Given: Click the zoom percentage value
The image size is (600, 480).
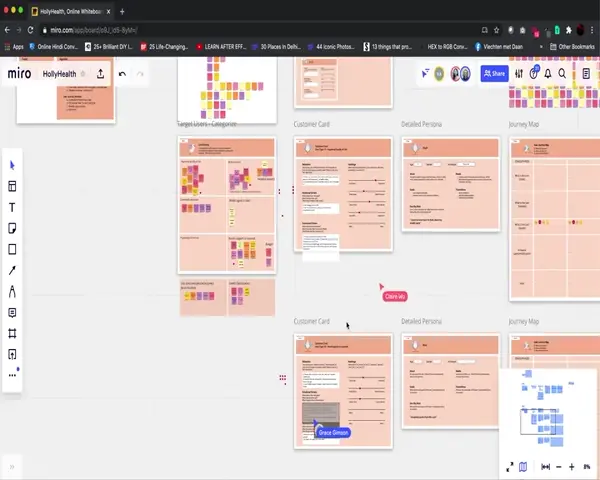Looking at the screenshot, I should (x=587, y=467).
